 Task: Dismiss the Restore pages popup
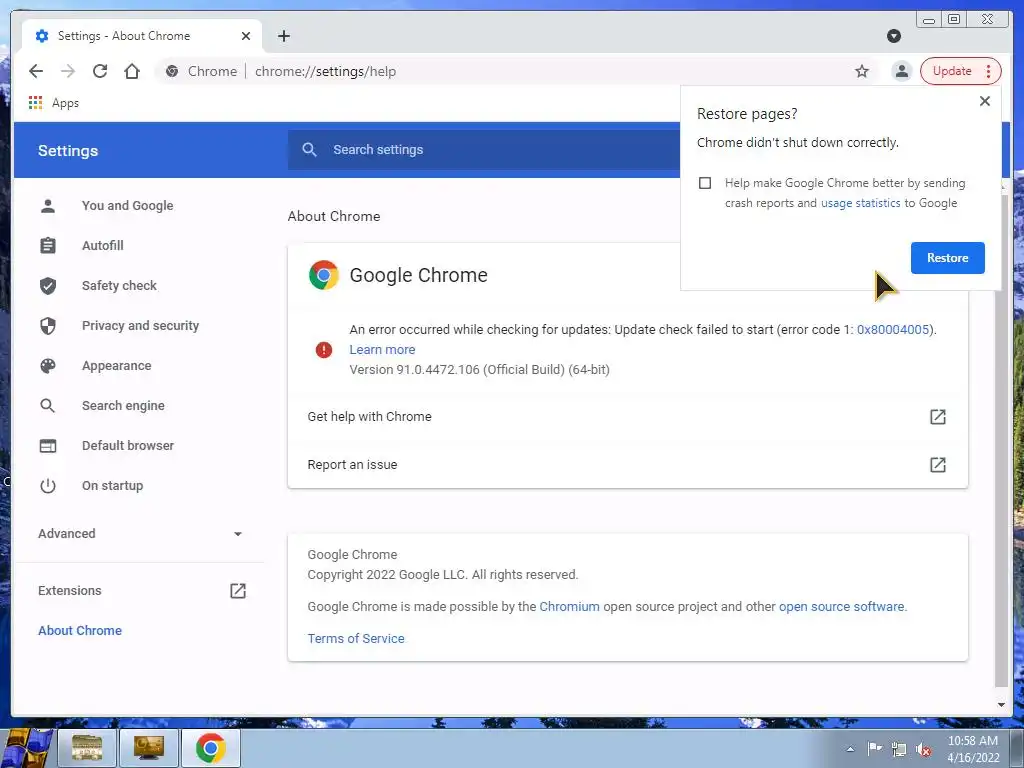coord(984,101)
